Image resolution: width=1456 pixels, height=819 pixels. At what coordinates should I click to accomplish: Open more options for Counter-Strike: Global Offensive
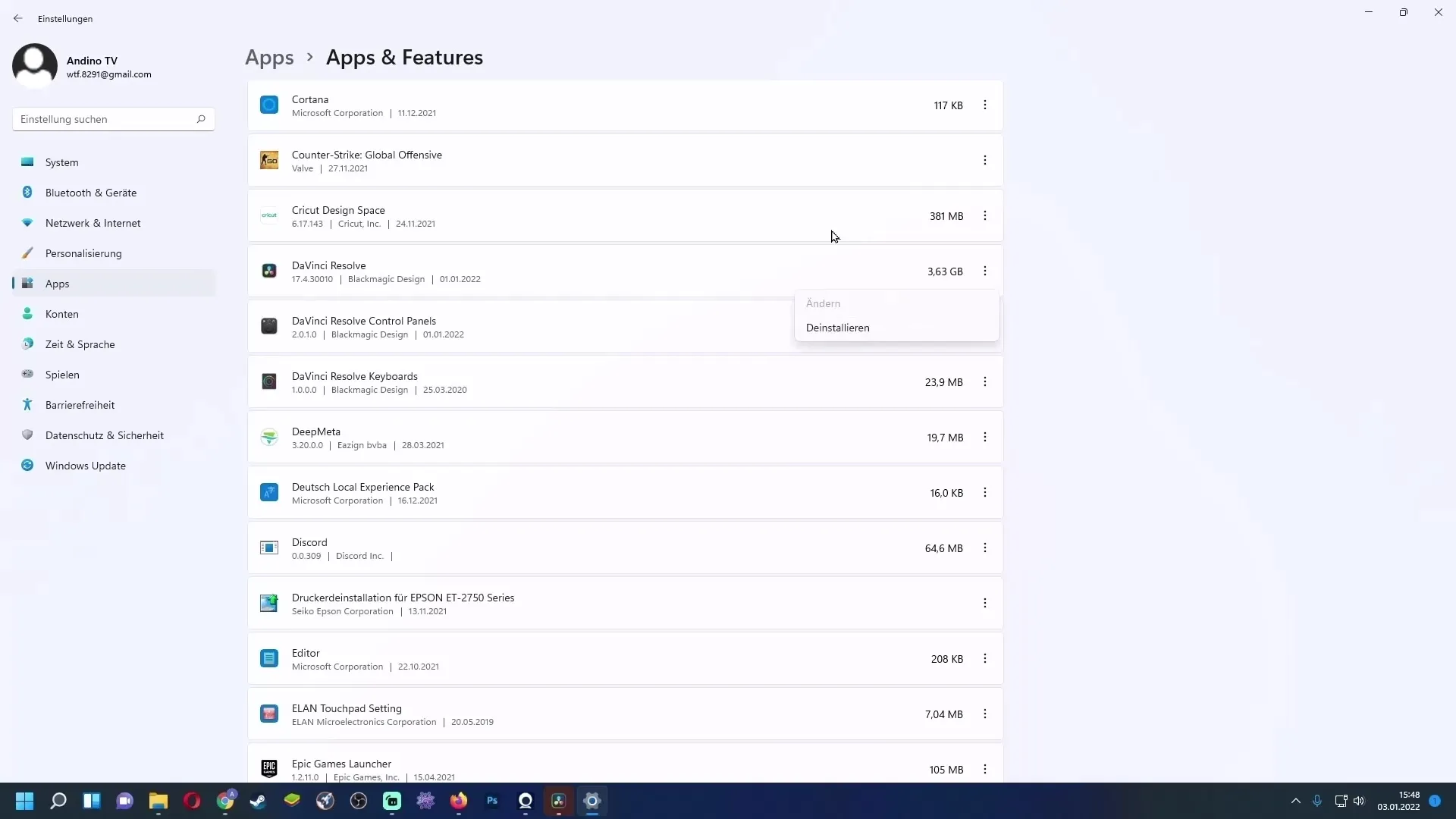[984, 161]
